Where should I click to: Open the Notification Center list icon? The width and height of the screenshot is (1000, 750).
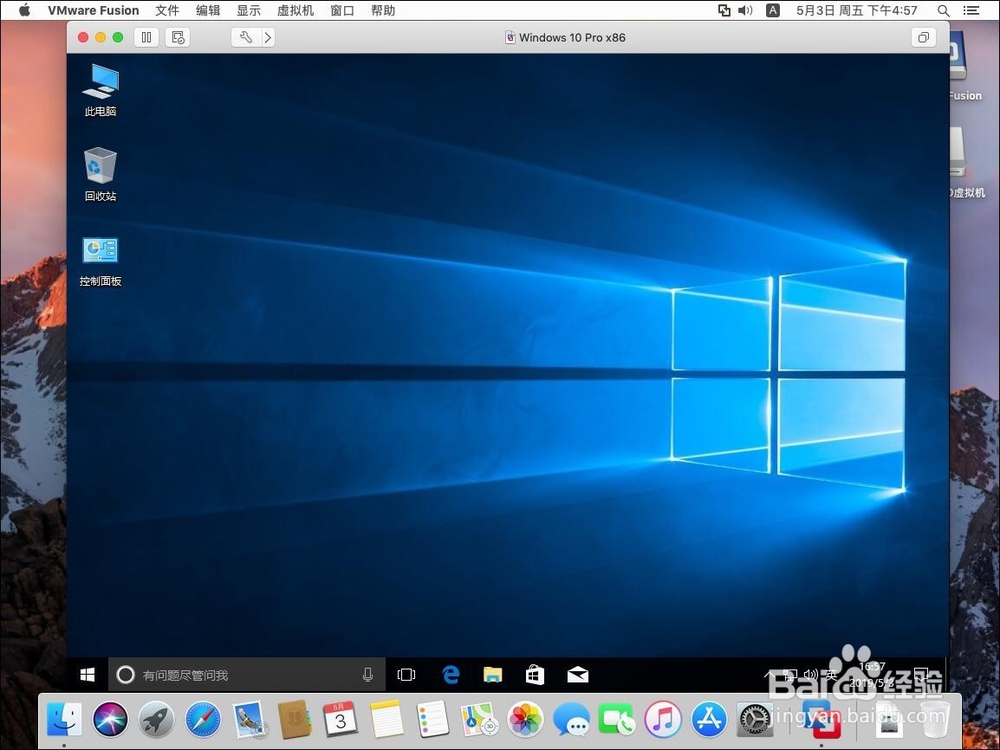point(971,10)
